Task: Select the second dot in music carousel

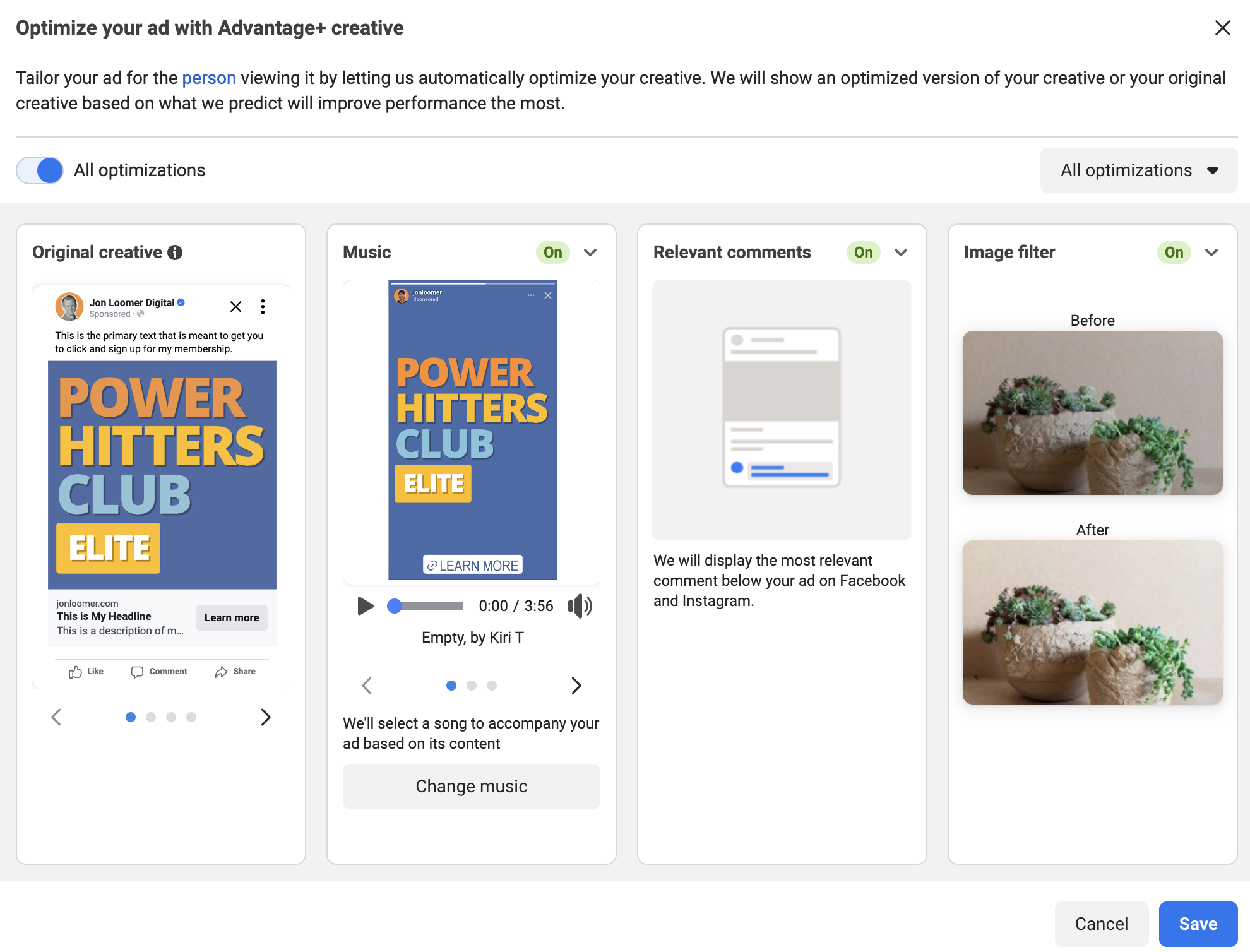Action: (x=472, y=686)
